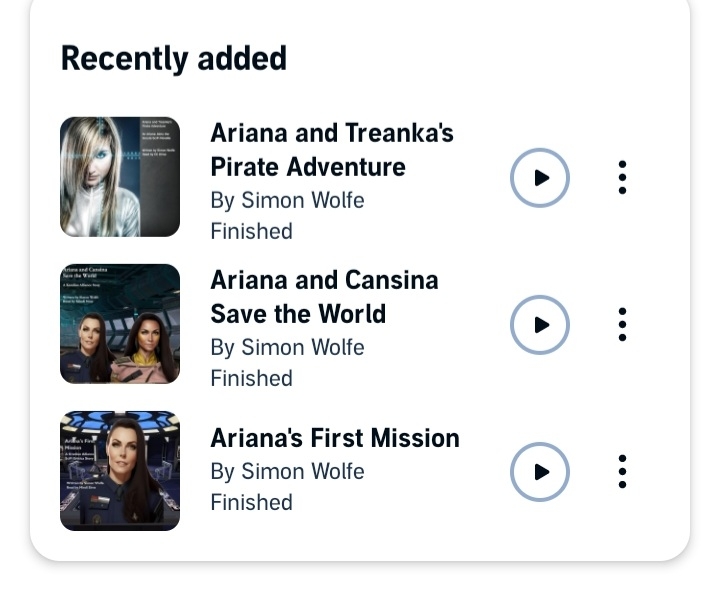The height and width of the screenshot is (597, 720).
Task: Start playback of Ariana's First Mission
Action: 540,472
